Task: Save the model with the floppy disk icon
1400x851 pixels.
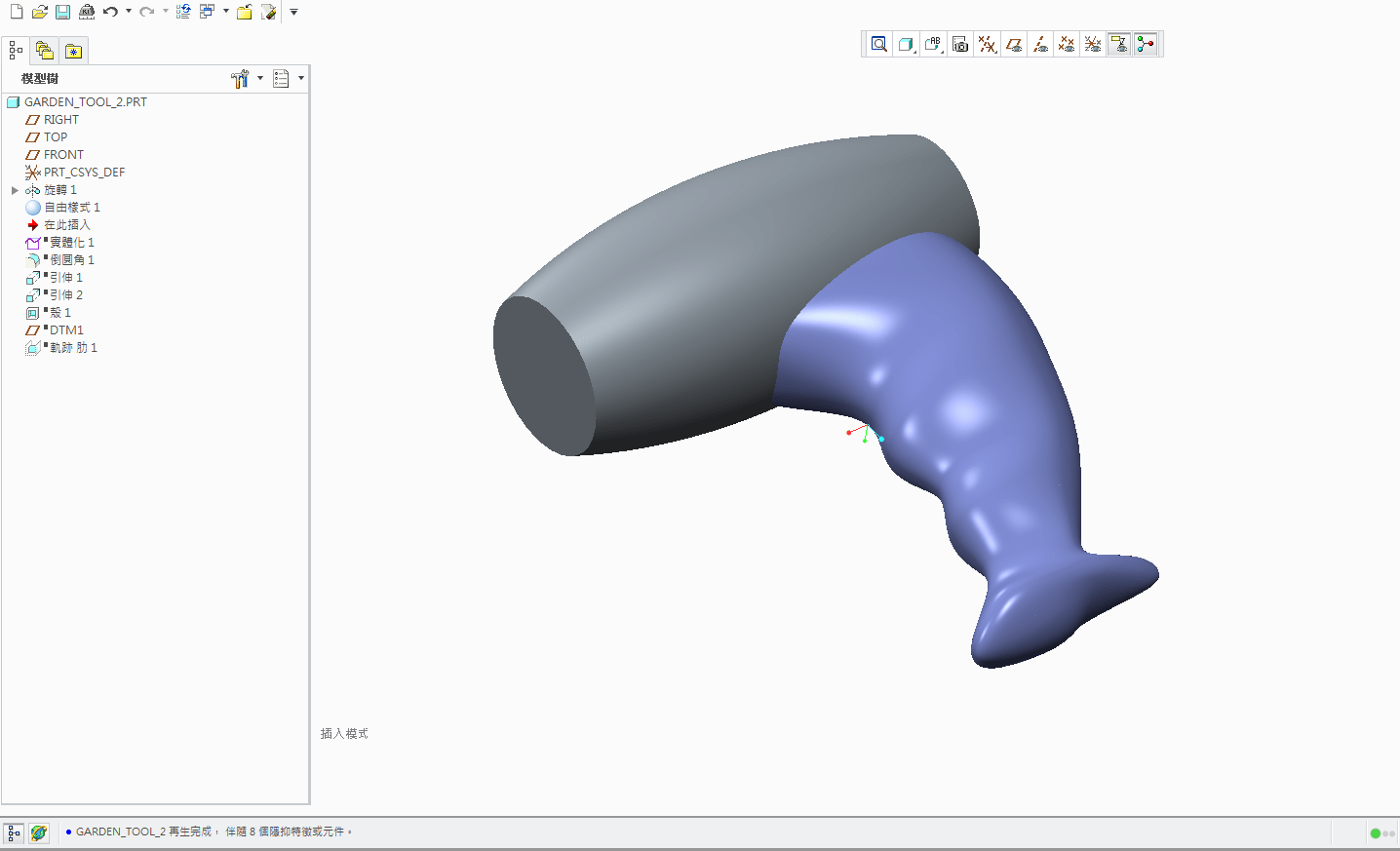Action: tap(62, 12)
